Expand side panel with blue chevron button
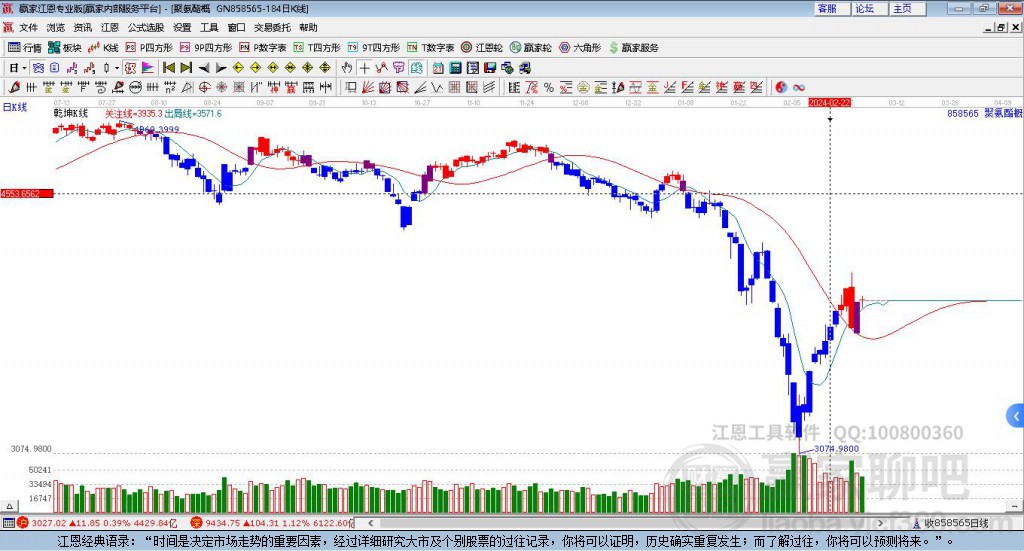Image resolution: width=1024 pixels, height=551 pixels. [1016, 416]
